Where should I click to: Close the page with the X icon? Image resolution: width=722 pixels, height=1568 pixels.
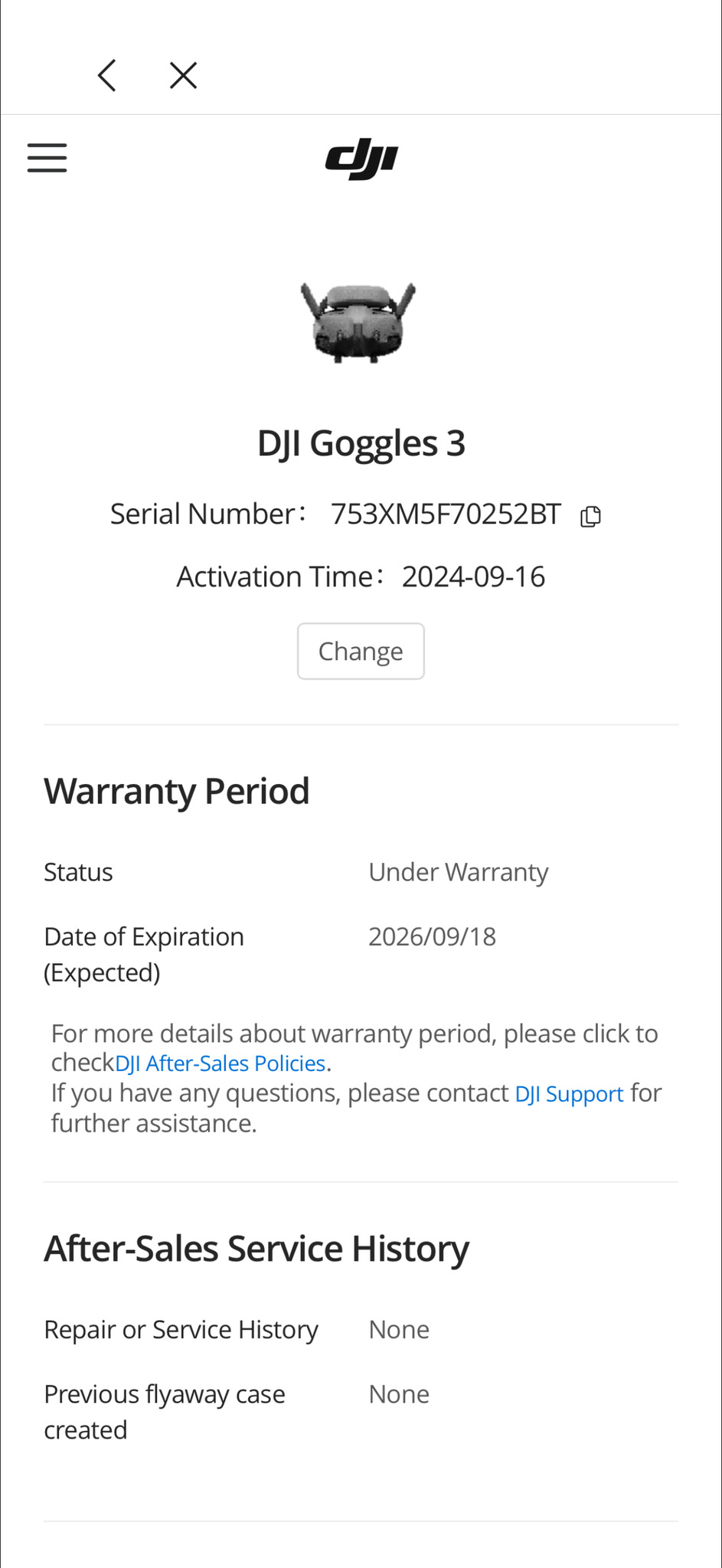[x=183, y=76]
